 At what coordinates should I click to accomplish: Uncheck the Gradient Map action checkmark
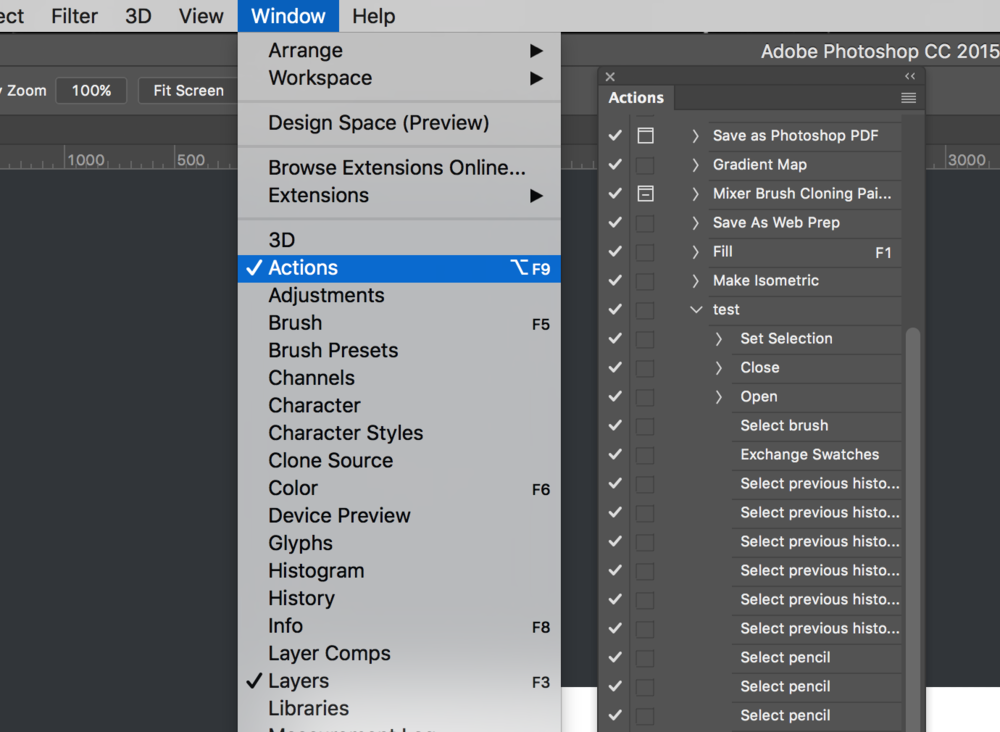[x=615, y=165]
